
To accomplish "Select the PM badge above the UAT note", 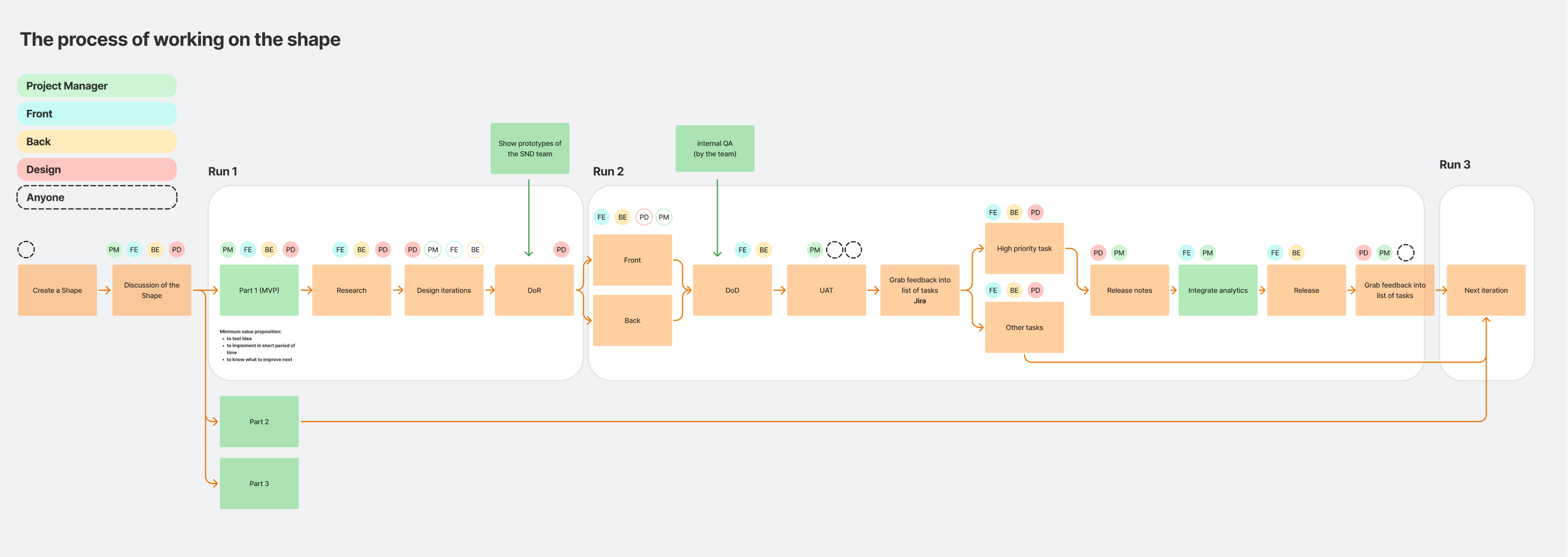I will tap(815, 250).
